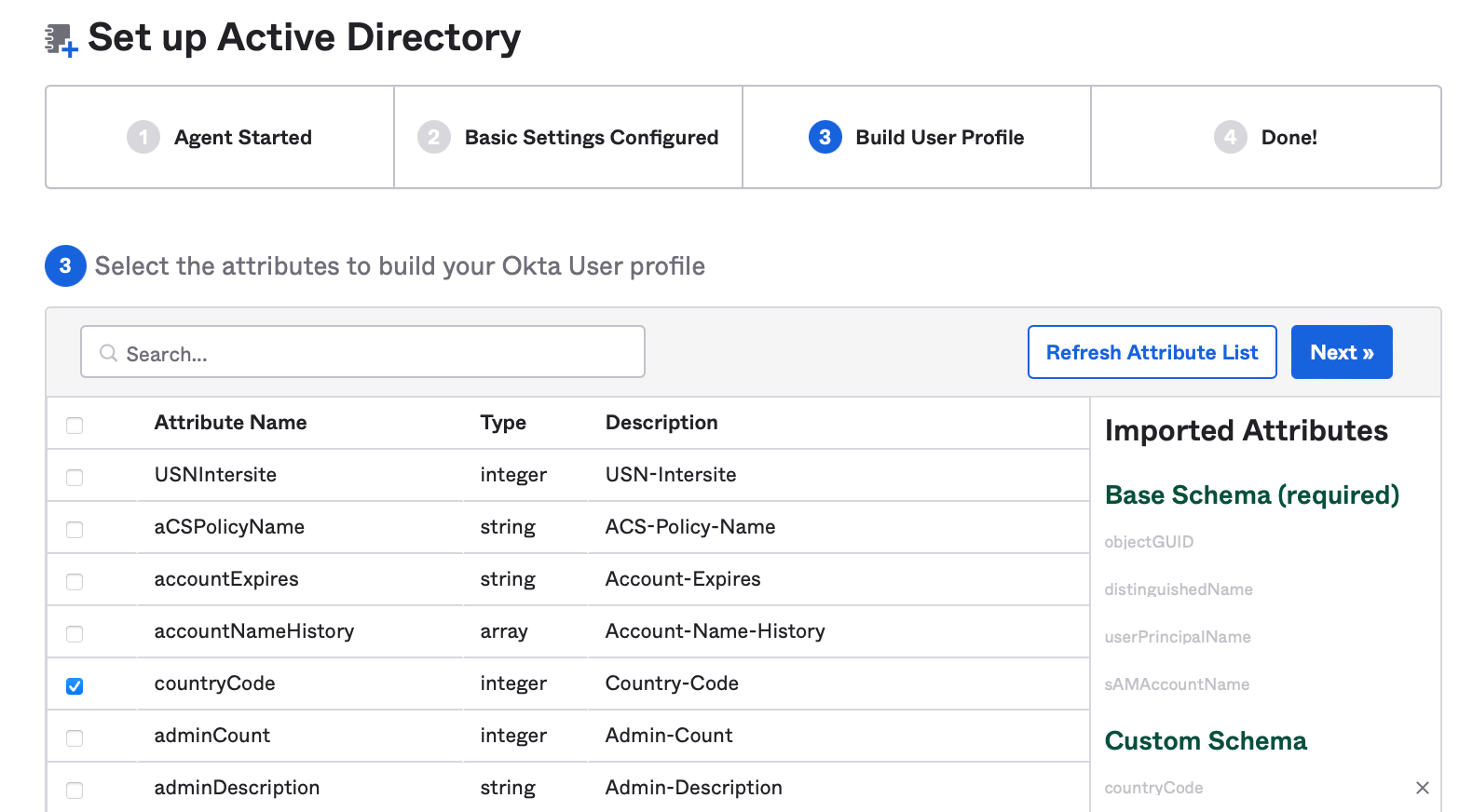The height and width of the screenshot is (812, 1459).
Task: Tick the aCSPolicyName checkbox
Action: click(x=75, y=530)
